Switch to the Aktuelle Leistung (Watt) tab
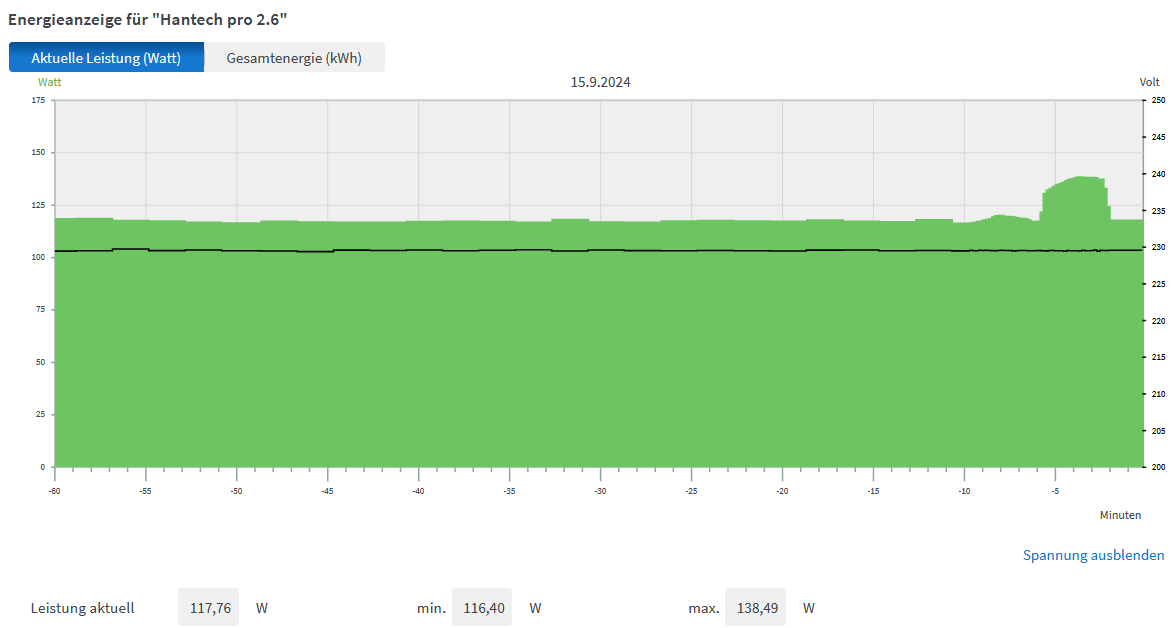1172x628 pixels. coord(106,58)
